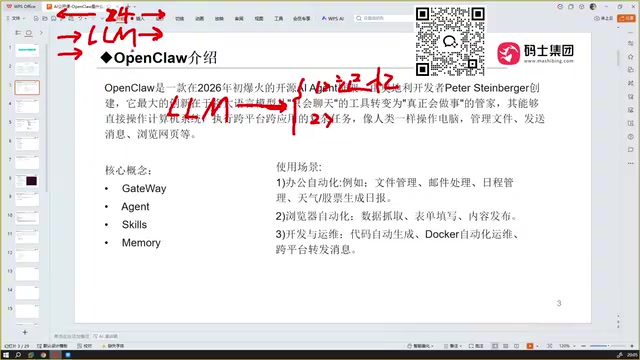Open the 审阅 (Review) ribbon tab
The width and height of the screenshot is (640, 360).
pos(239,18)
